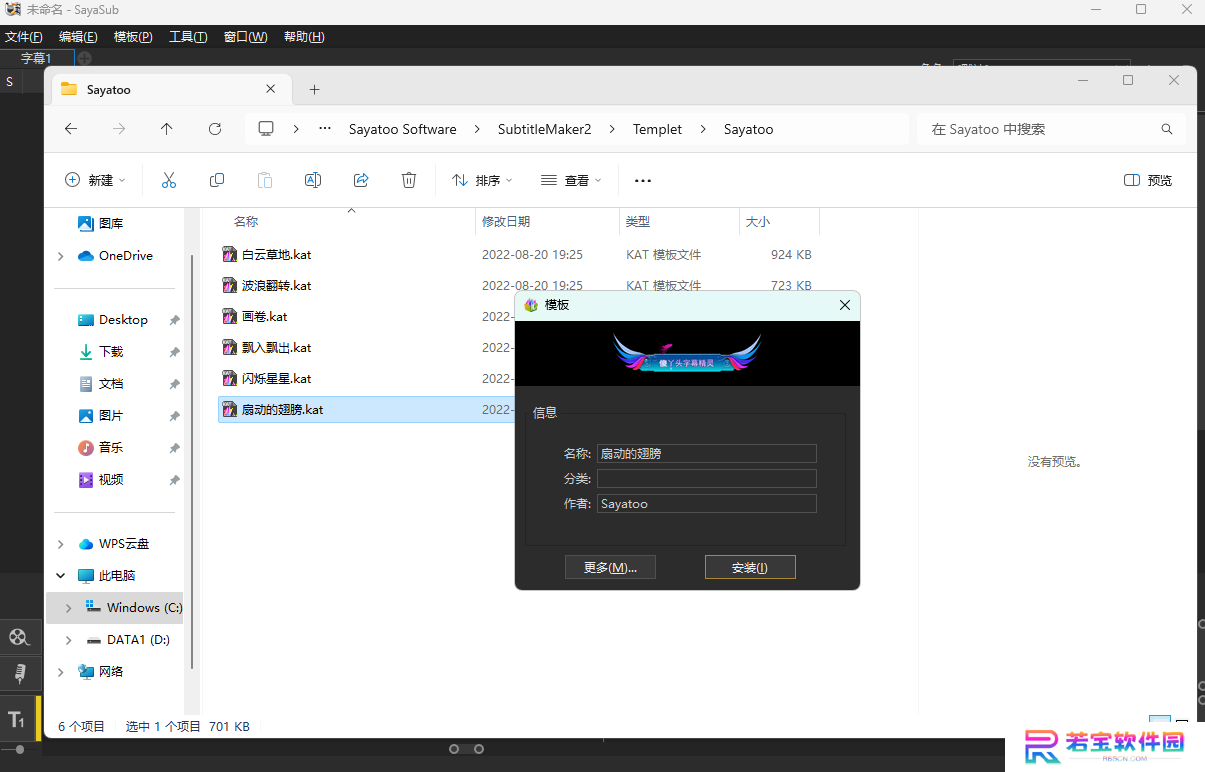Select file 波浪翻转.kat
The width and height of the screenshot is (1205, 772).
tap(276, 286)
